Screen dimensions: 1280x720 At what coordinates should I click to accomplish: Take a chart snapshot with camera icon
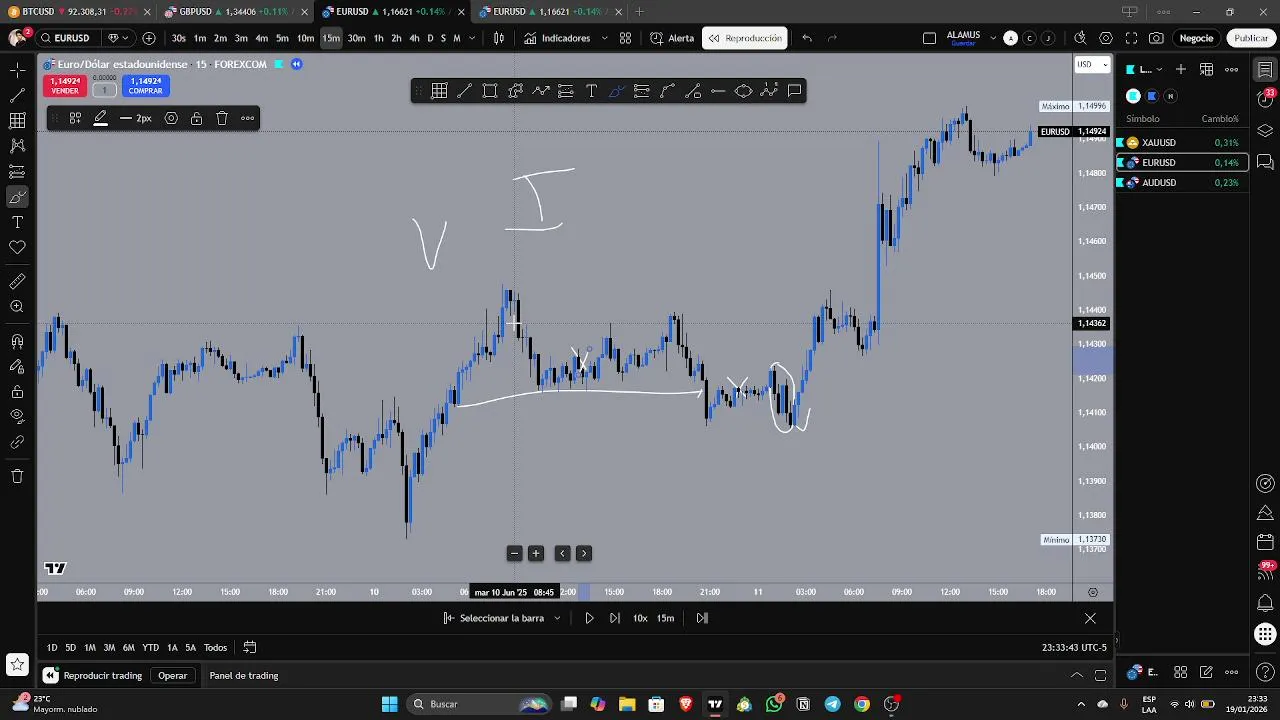point(1156,38)
